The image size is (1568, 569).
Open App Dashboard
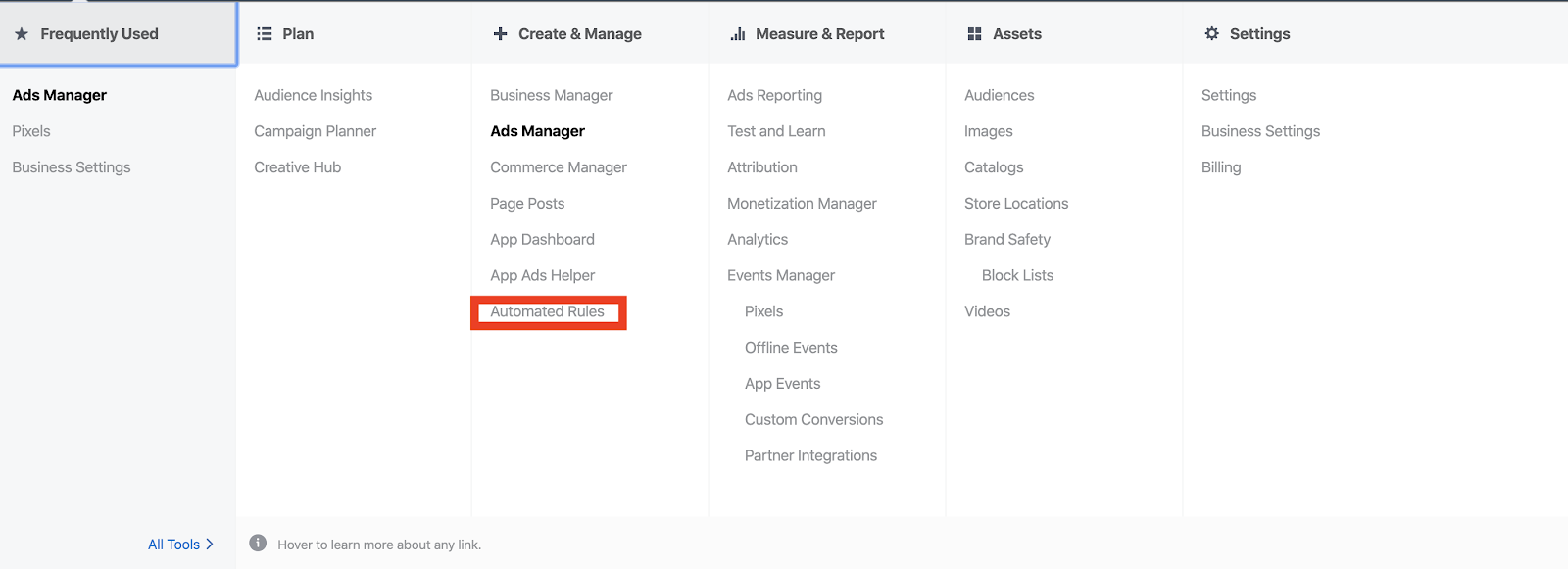click(x=543, y=240)
